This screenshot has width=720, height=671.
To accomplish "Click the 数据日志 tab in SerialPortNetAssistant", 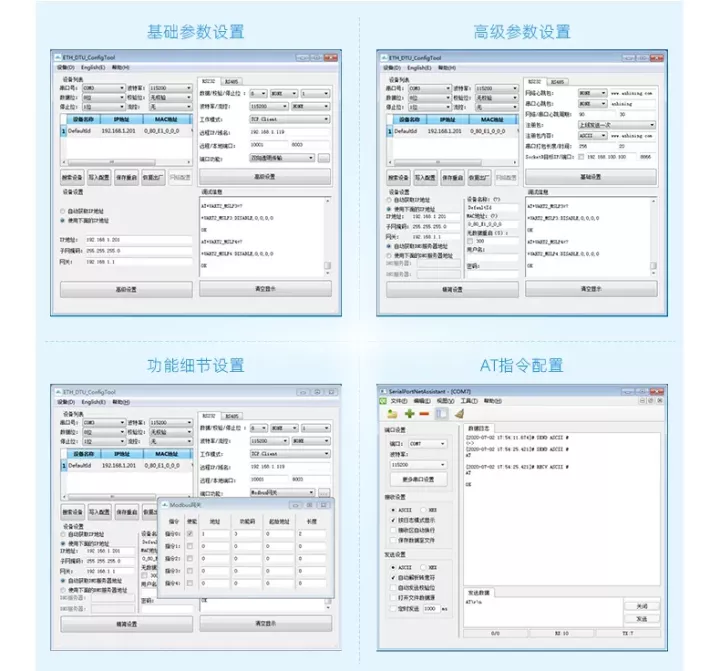I will [x=478, y=428].
